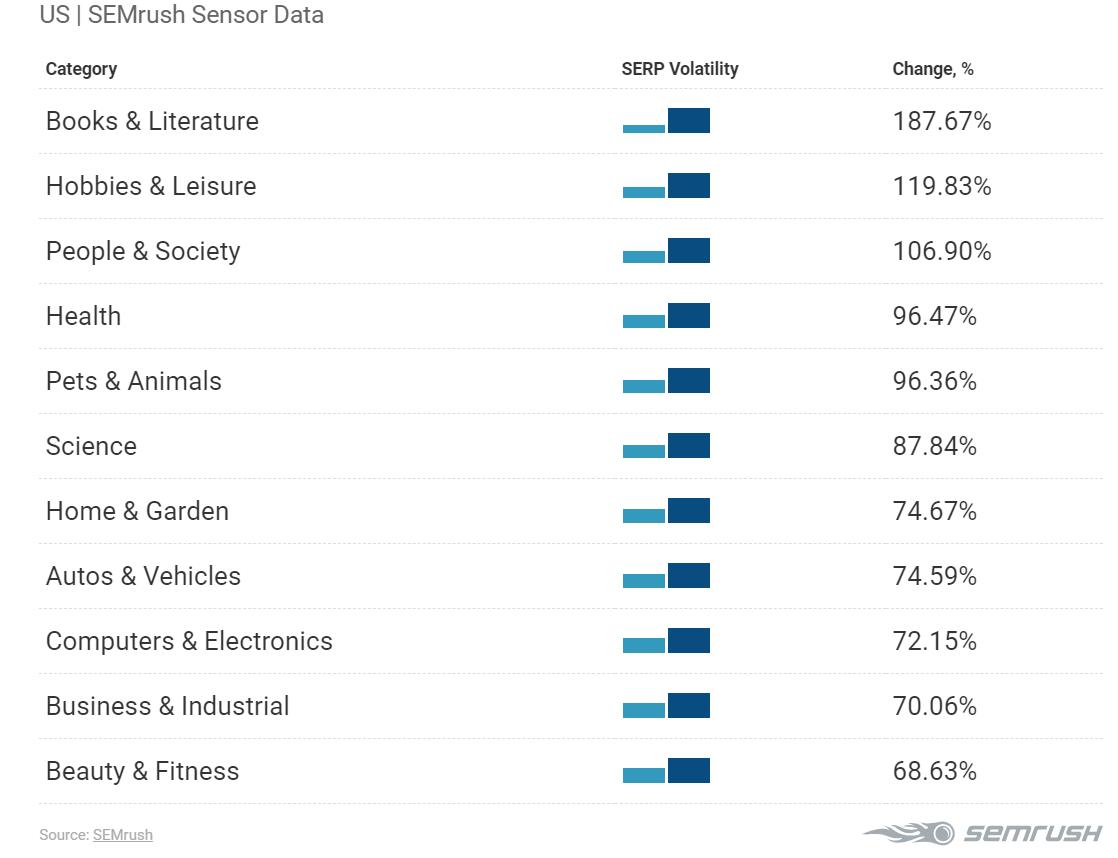Click the Health volatility bar icon
This screenshot has height=858, width=1118.
(666, 316)
